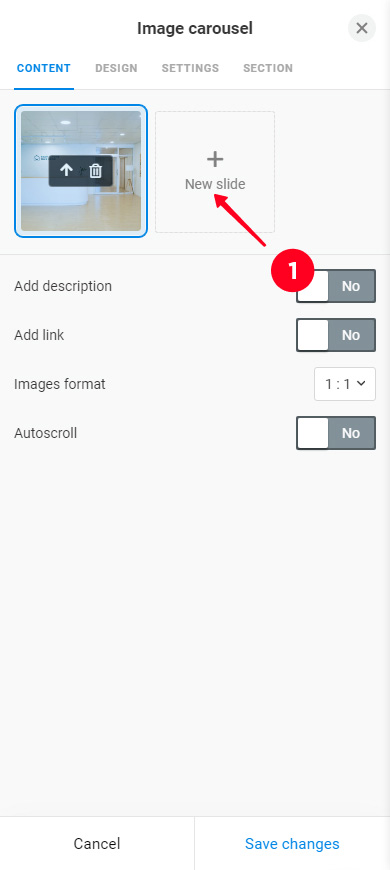Open the Images format dropdown
Screen dimensions: 390x870
pos(345,384)
